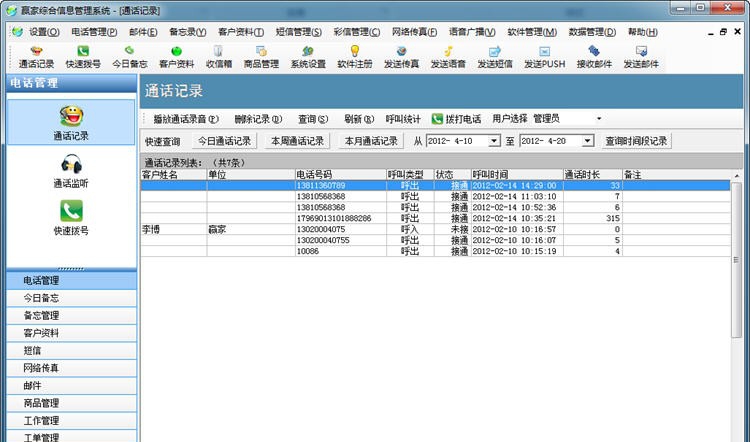
Task: Open the 网络传真(F) menu
Action: tap(414, 32)
